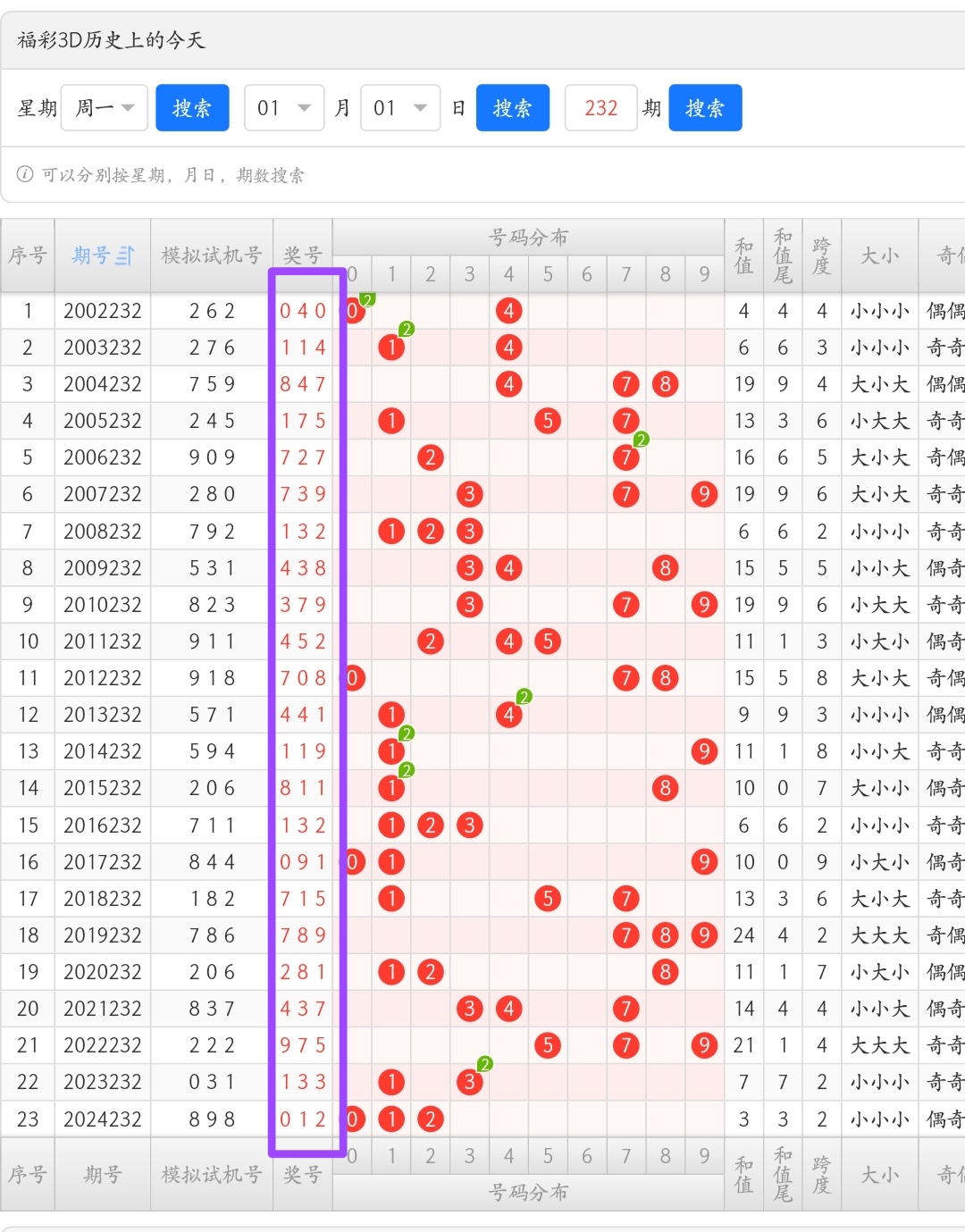Image resolution: width=965 pixels, height=1232 pixels.
Task: Click winning number 7 8 9
Action: click(x=303, y=935)
